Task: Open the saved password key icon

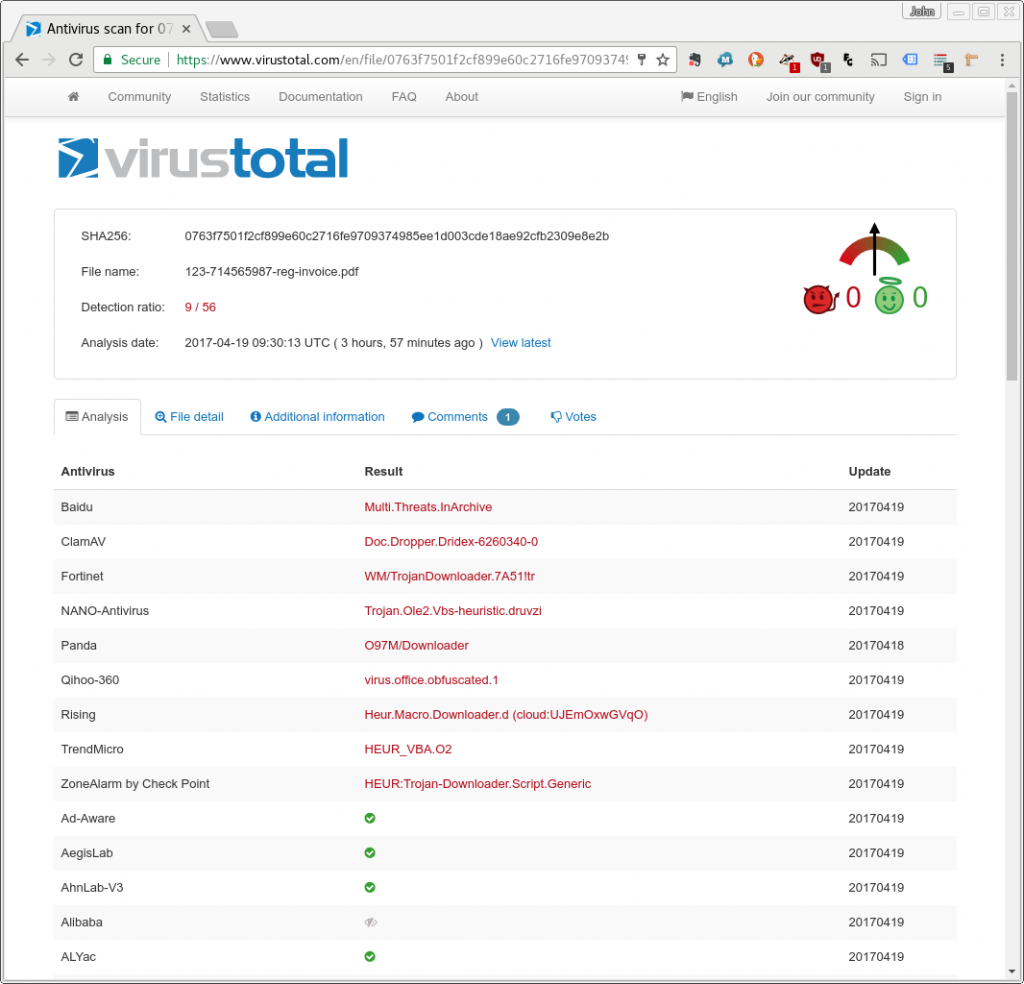Action: (641, 60)
